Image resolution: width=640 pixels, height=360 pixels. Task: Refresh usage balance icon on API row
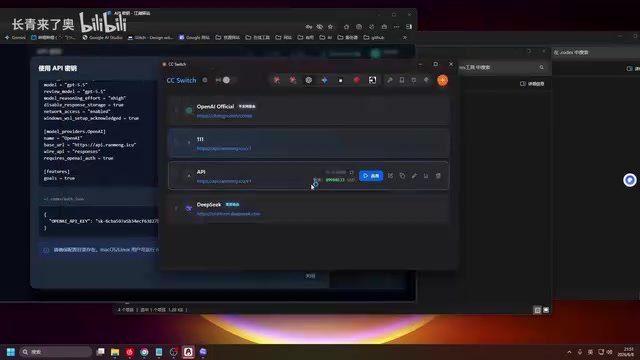coord(351,172)
